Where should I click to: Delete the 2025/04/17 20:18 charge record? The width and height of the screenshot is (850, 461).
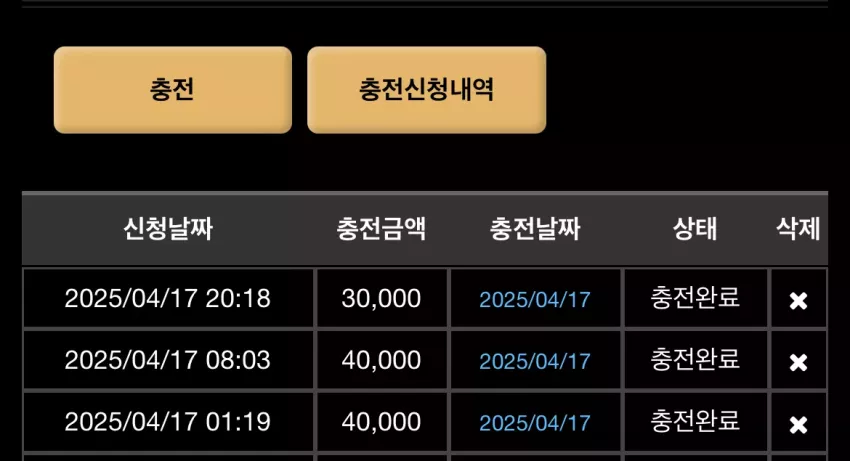point(798,300)
